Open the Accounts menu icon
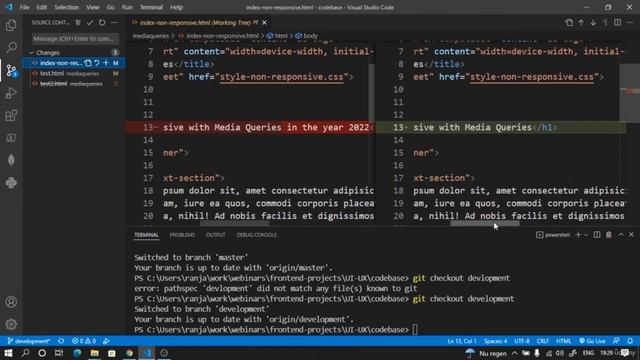This screenshot has height=360, width=640. 11,302
